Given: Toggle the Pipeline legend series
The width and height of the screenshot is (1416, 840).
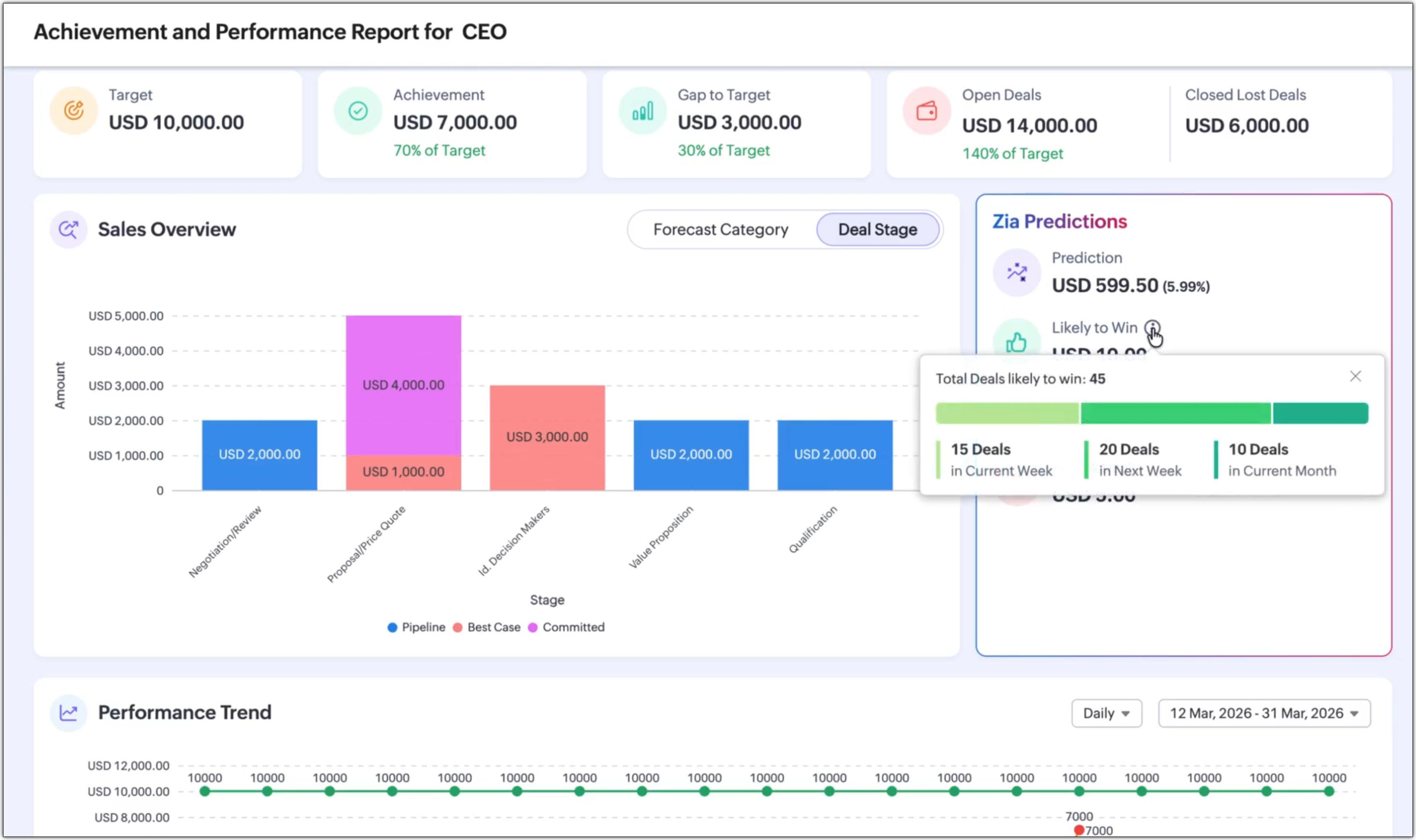Looking at the screenshot, I should tap(417, 627).
